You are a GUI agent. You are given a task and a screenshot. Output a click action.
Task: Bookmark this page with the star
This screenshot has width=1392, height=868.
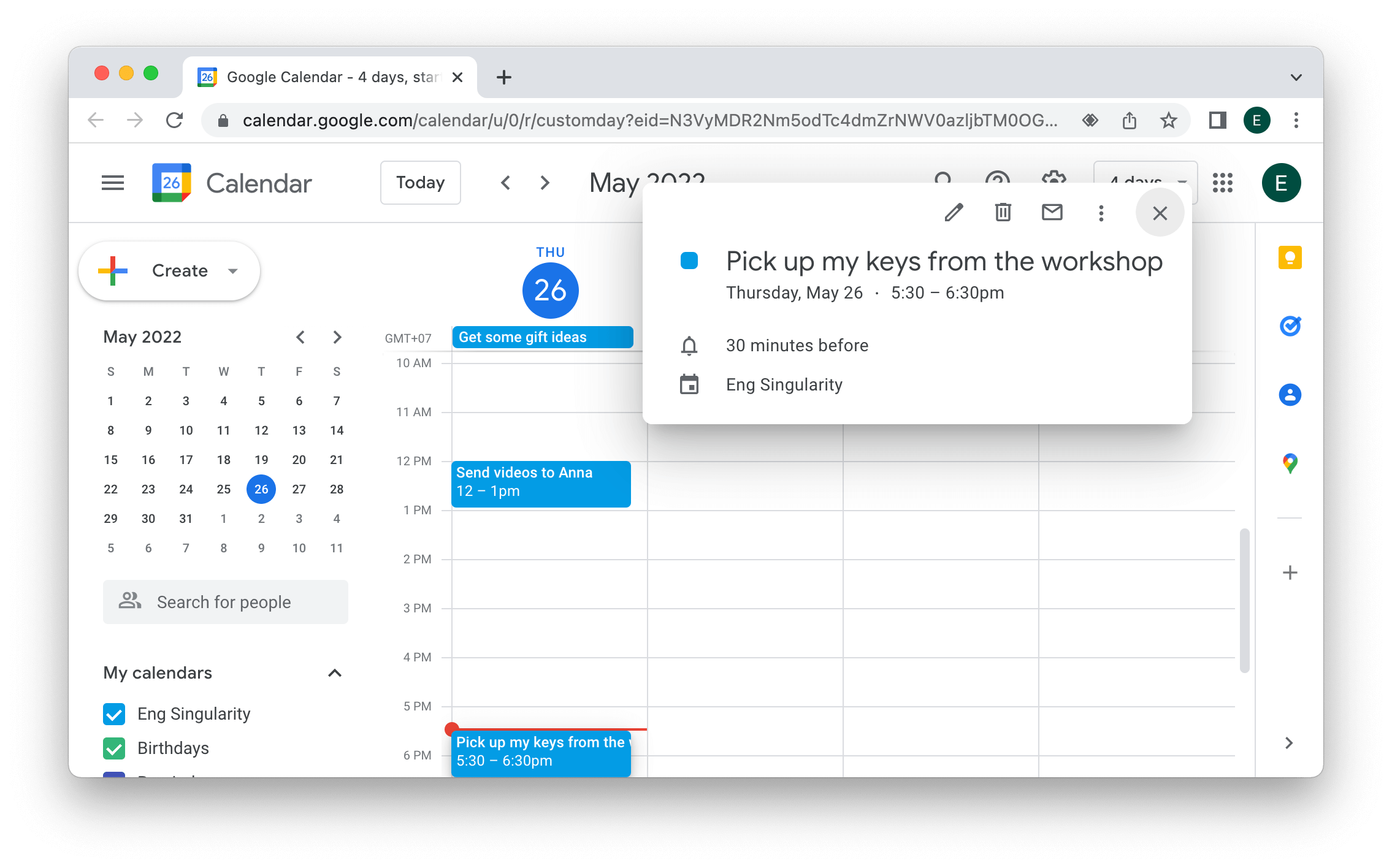(x=1168, y=120)
